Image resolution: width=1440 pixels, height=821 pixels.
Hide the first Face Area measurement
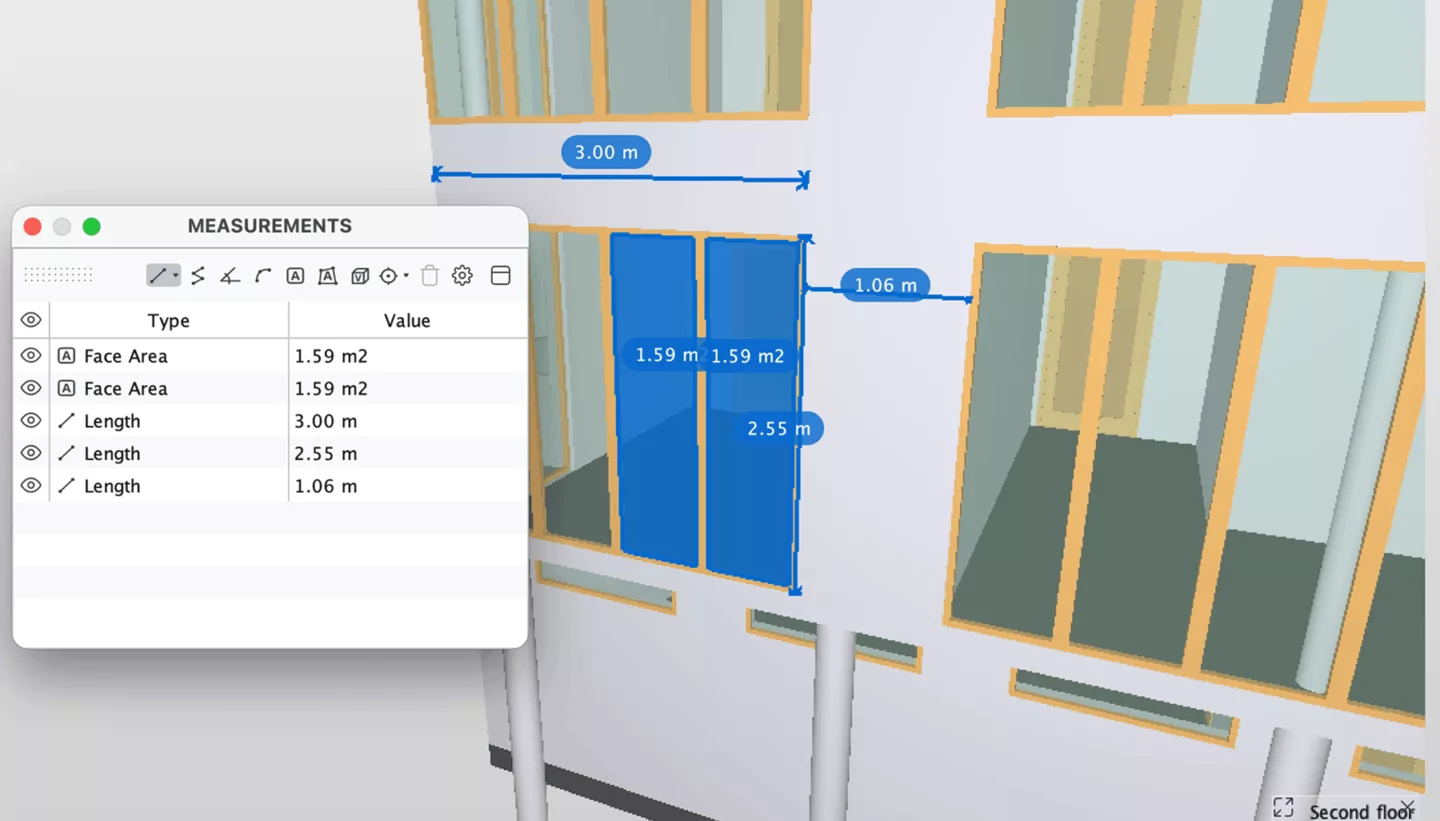31,355
